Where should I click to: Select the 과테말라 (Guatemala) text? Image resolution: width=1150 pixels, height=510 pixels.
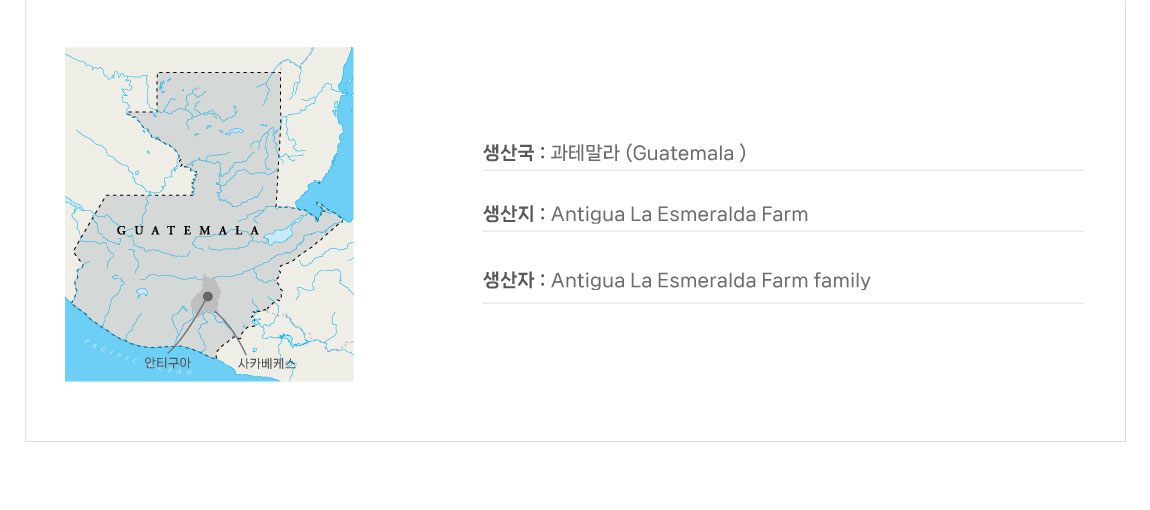(x=648, y=153)
